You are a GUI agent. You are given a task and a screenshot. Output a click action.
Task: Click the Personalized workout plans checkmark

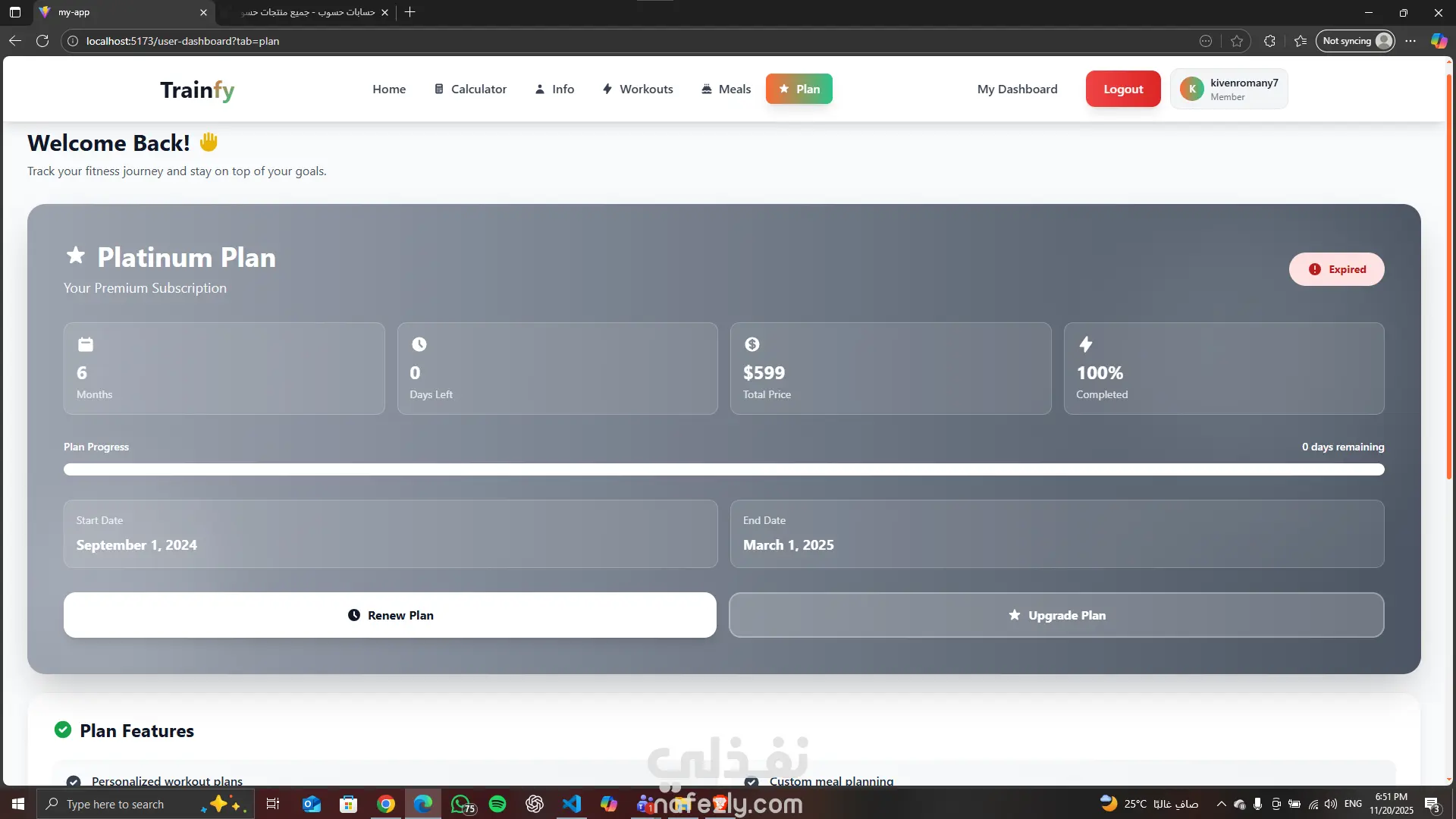[74, 781]
